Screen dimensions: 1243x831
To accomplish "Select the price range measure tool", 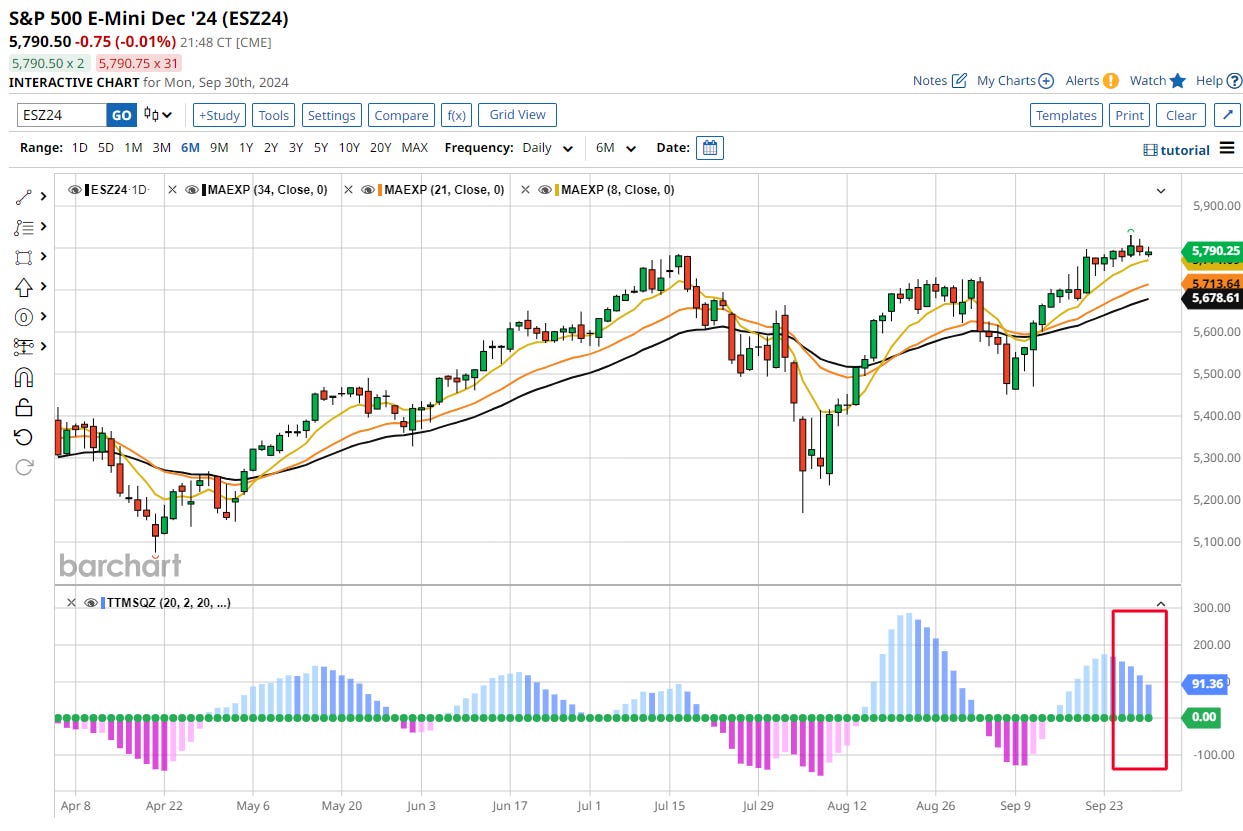I will (24, 347).
